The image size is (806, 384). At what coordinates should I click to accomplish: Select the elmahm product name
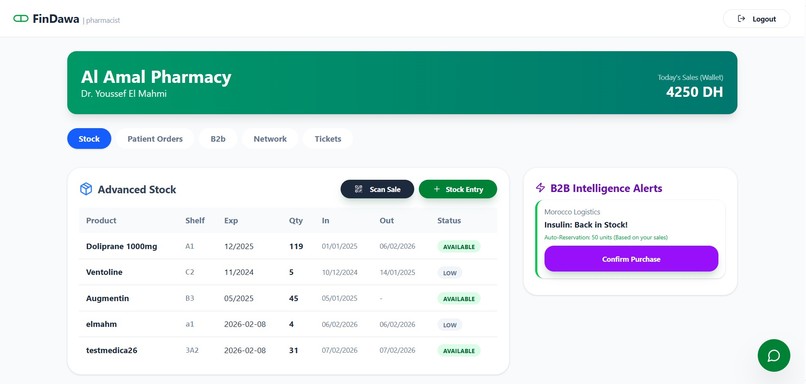101,324
